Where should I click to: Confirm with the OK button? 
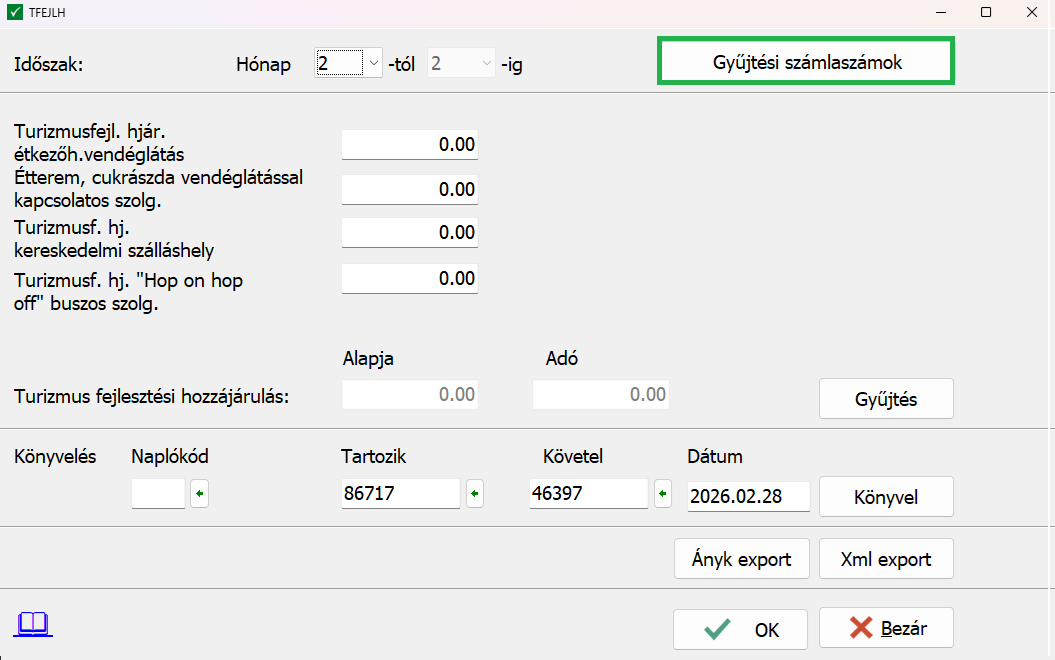tap(740, 629)
